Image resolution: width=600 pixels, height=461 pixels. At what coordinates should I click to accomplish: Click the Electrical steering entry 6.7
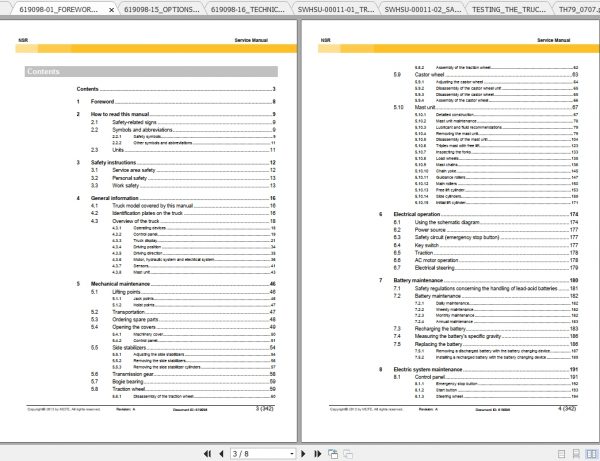point(486,268)
